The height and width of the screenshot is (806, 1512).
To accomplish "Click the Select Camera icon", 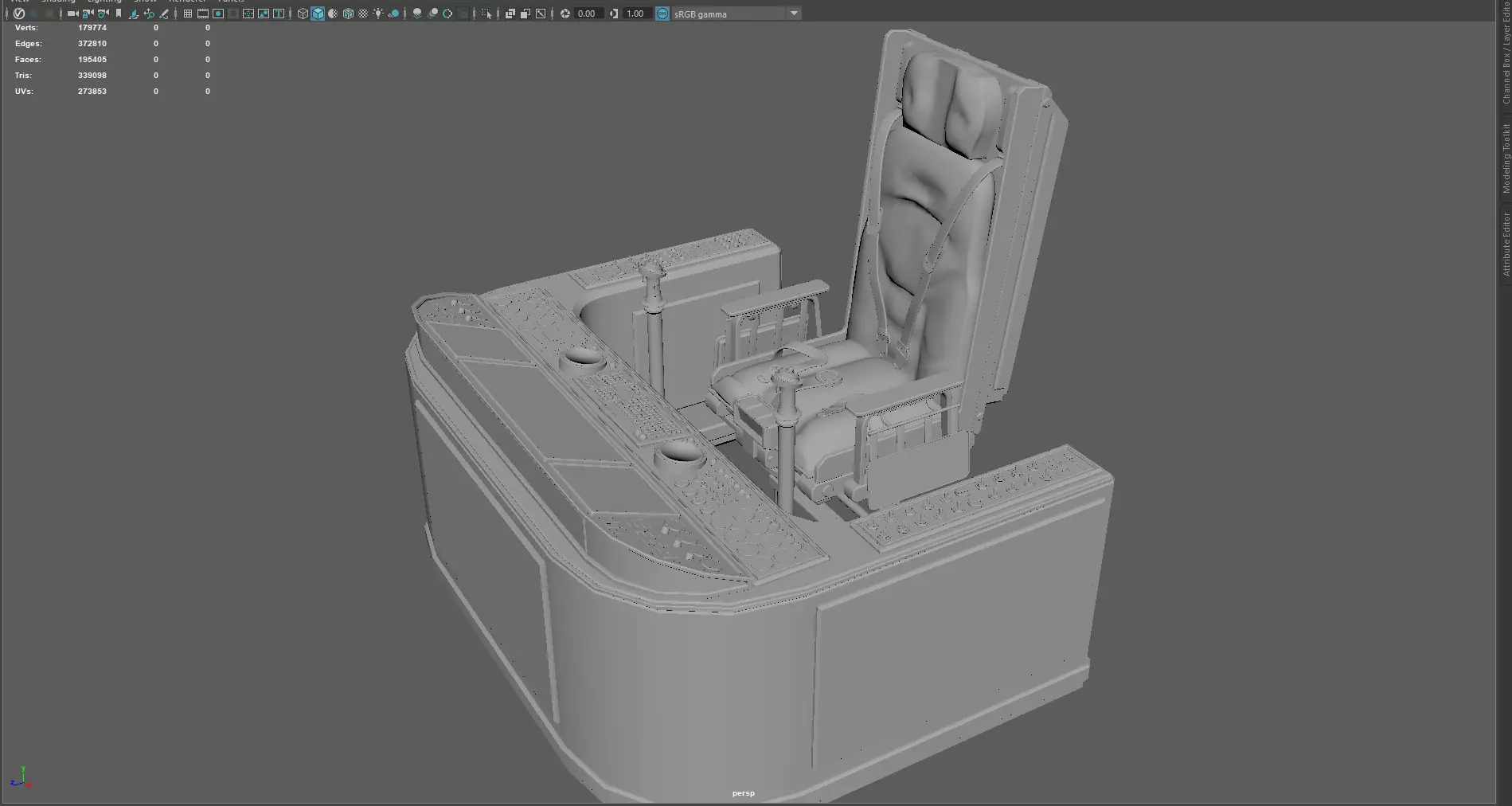I will point(72,14).
